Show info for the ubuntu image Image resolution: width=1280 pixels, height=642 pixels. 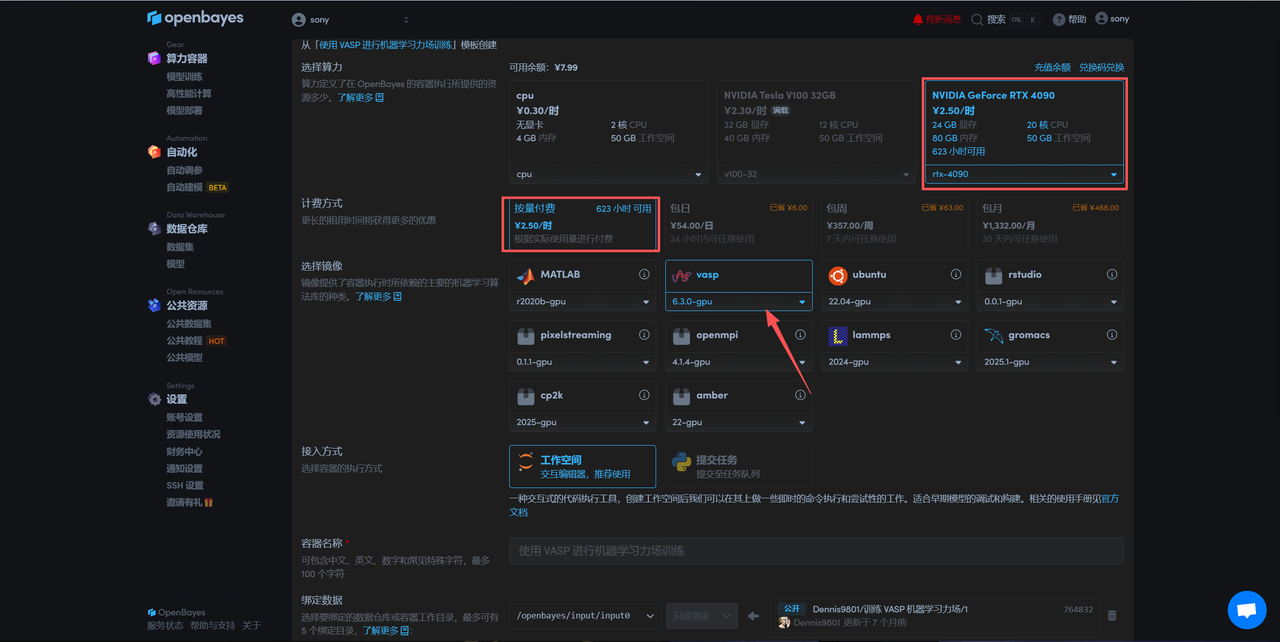(x=956, y=275)
